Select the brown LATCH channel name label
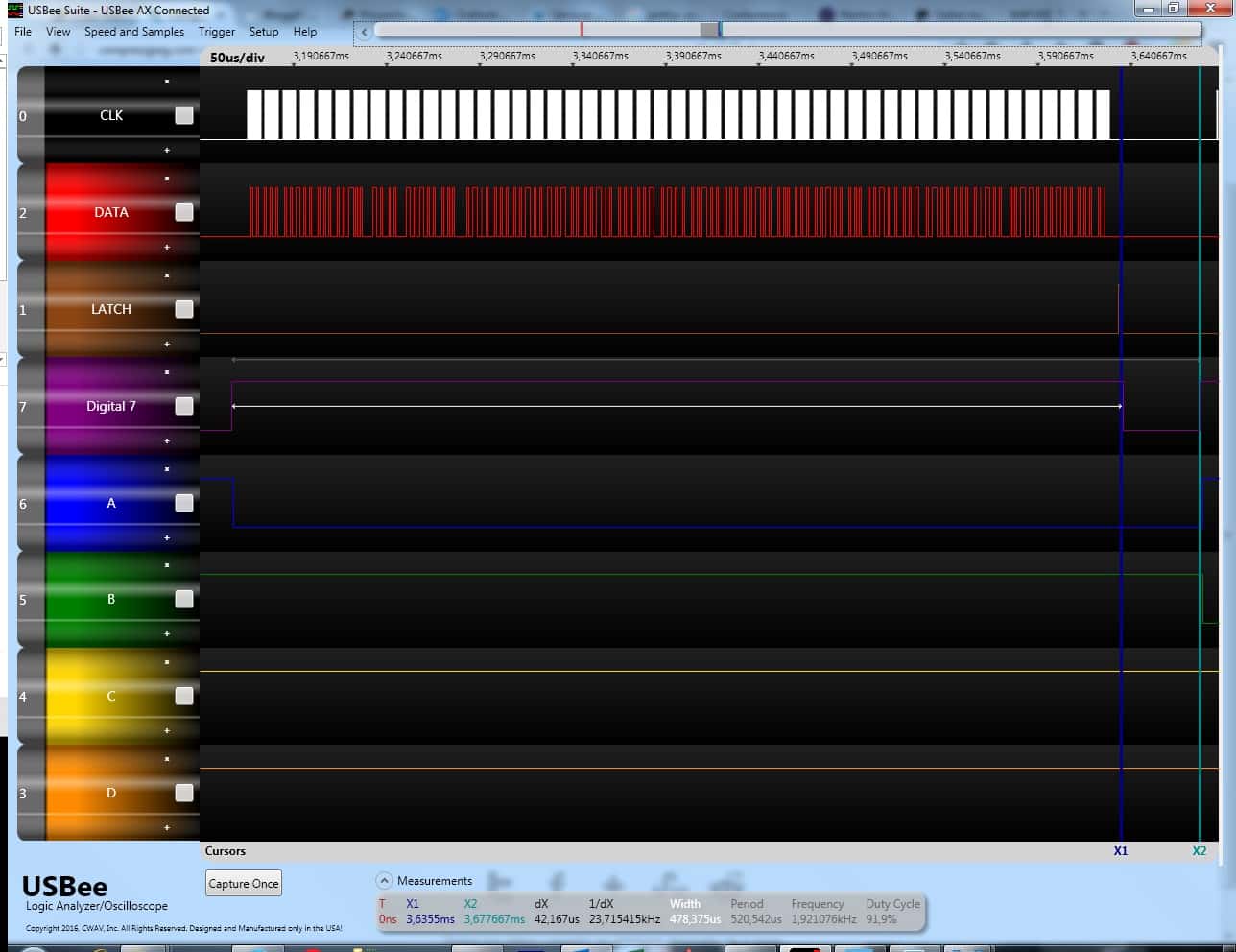Image resolution: width=1236 pixels, height=952 pixels. pos(111,309)
